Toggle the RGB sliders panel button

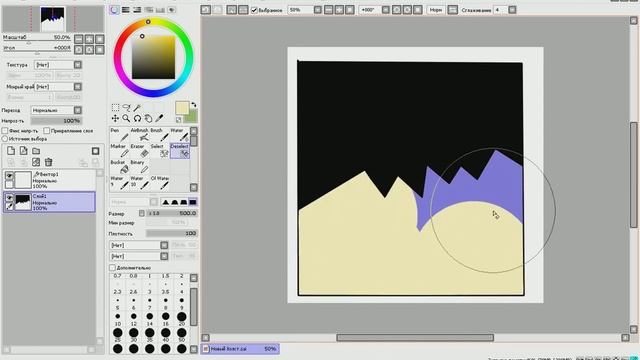(x=126, y=9)
